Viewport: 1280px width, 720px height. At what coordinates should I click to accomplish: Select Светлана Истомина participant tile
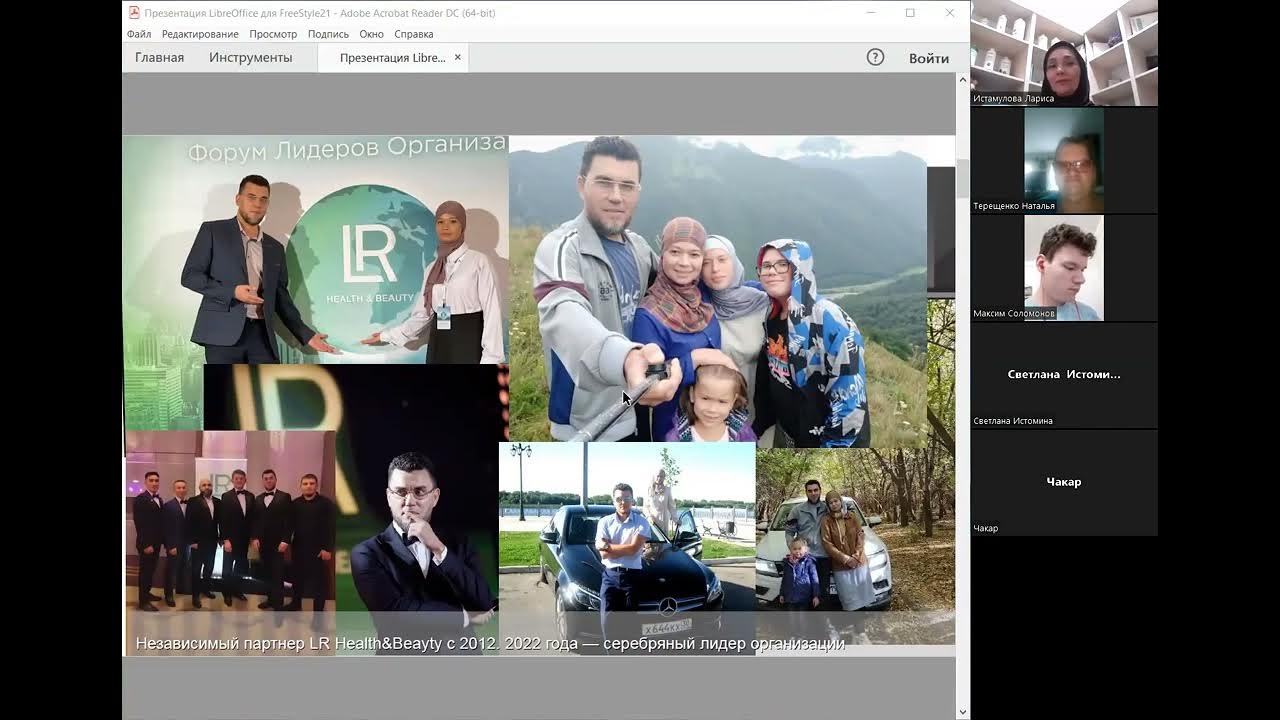(1064, 375)
